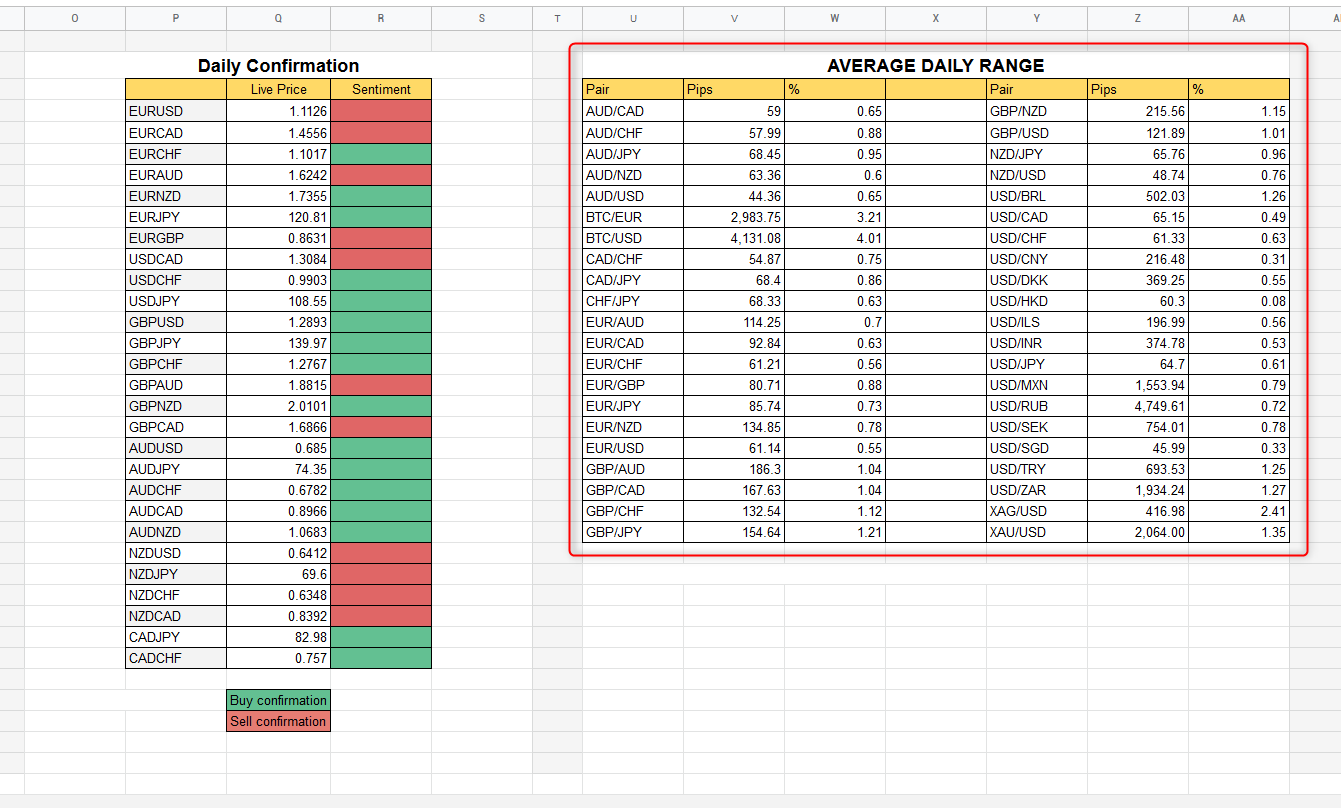1341x808 pixels.
Task: Select column header P
Action: (176, 17)
